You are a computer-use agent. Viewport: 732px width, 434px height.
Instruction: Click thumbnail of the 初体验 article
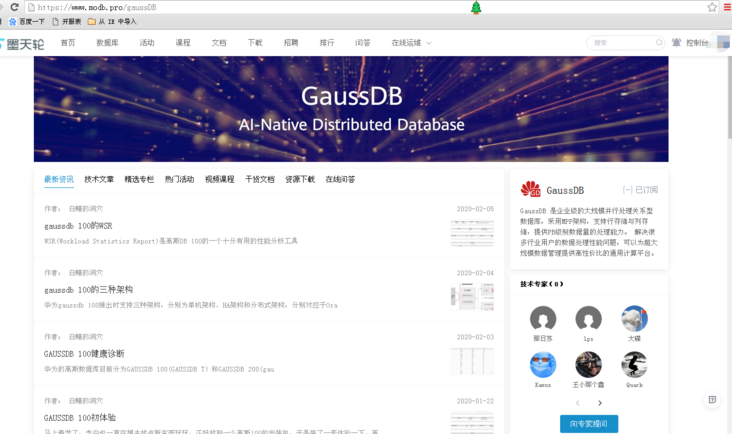pyautogui.click(x=472, y=422)
